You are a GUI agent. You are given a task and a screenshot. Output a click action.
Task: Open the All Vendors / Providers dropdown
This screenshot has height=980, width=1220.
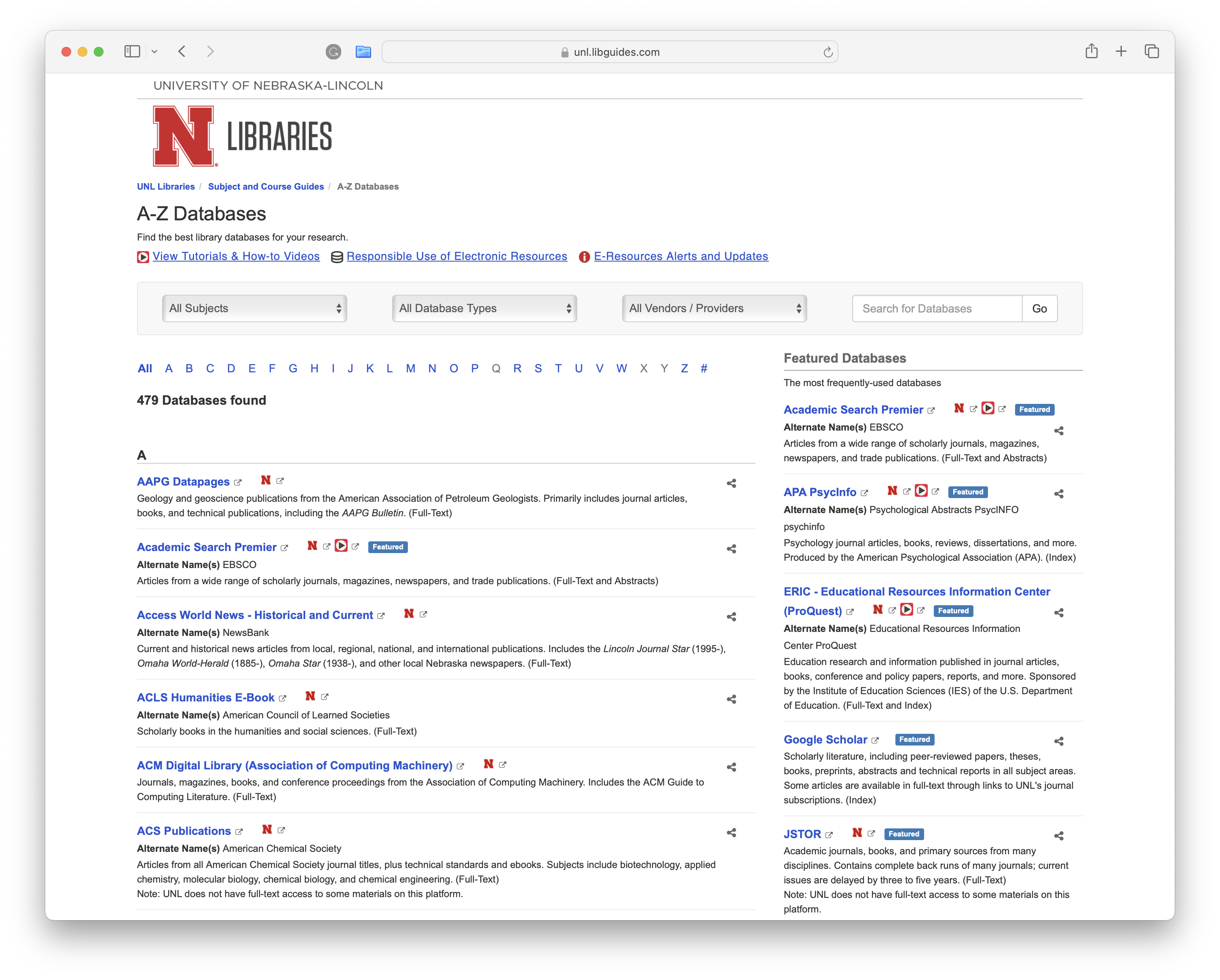[714, 308]
